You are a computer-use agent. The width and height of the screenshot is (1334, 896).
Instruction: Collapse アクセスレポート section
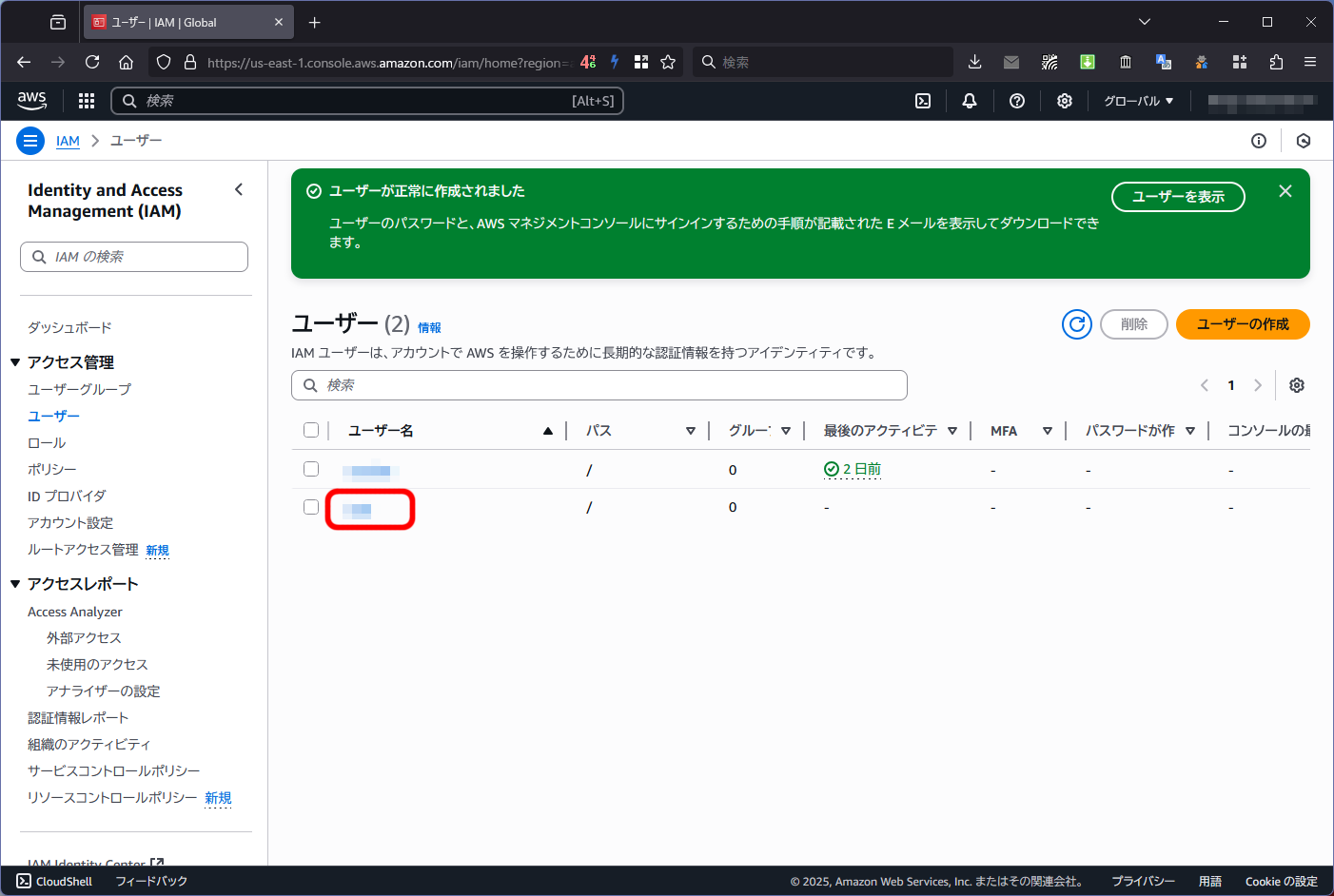click(15, 584)
